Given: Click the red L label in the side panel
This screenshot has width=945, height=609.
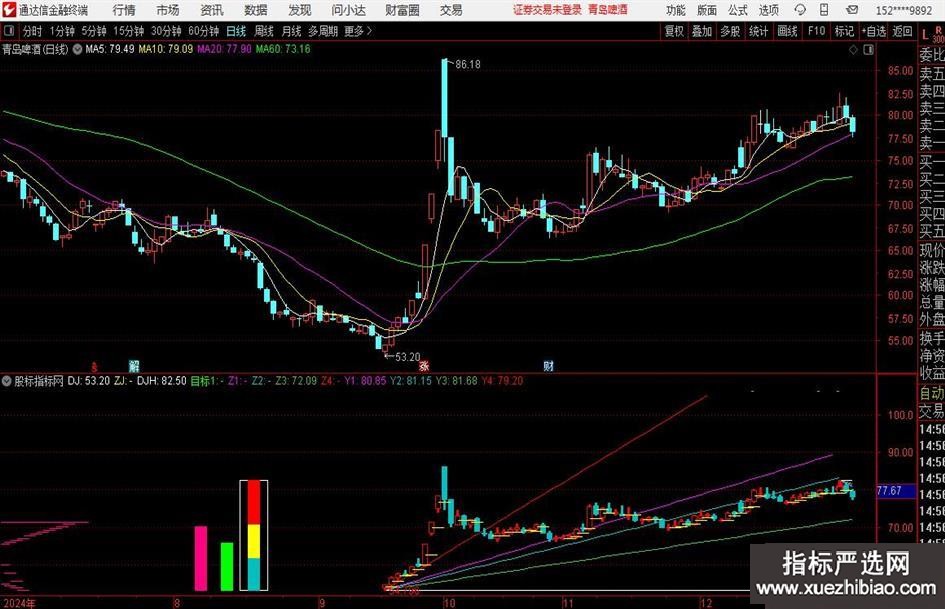Looking at the screenshot, I should point(925,35).
